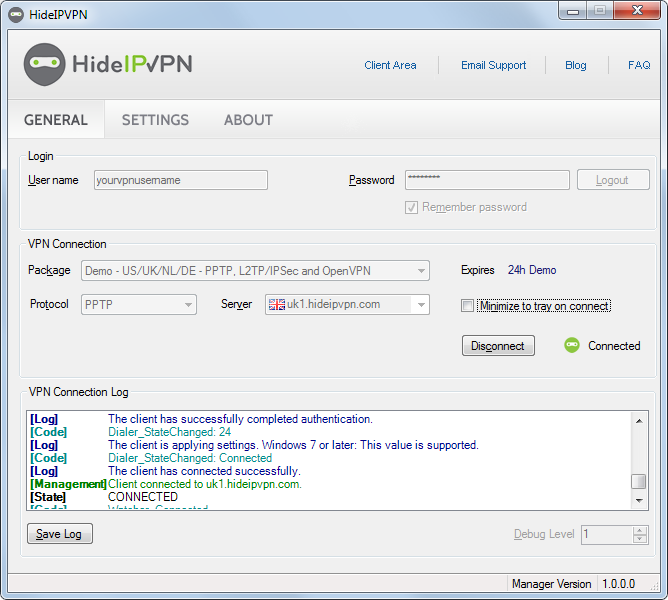The height and width of the screenshot is (600, 668).
Task: Click the status bar resize grip
Action: point(654,586)
